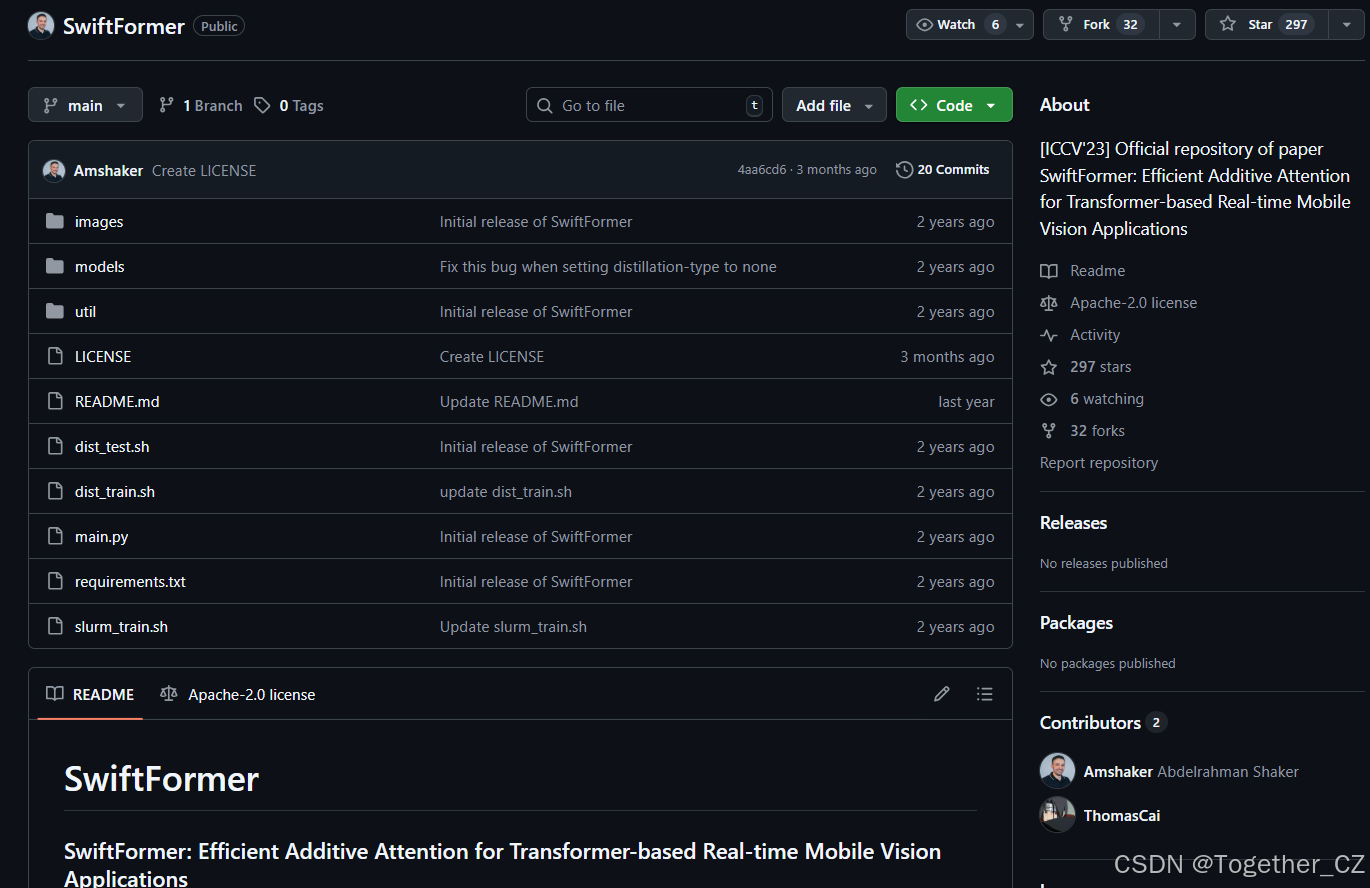
Task: Open the ThomasCai contributor name
Action: pos(1122,816)
